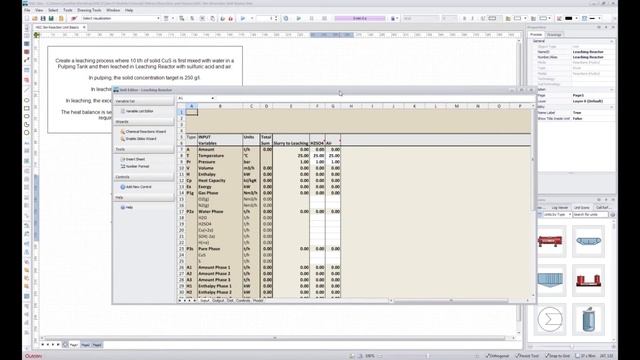The height and width of the screenshot is (360, 640).
Task: Click the blue Run simulation arrow icon
Action: pyautogui.click(x=243, y=18)
